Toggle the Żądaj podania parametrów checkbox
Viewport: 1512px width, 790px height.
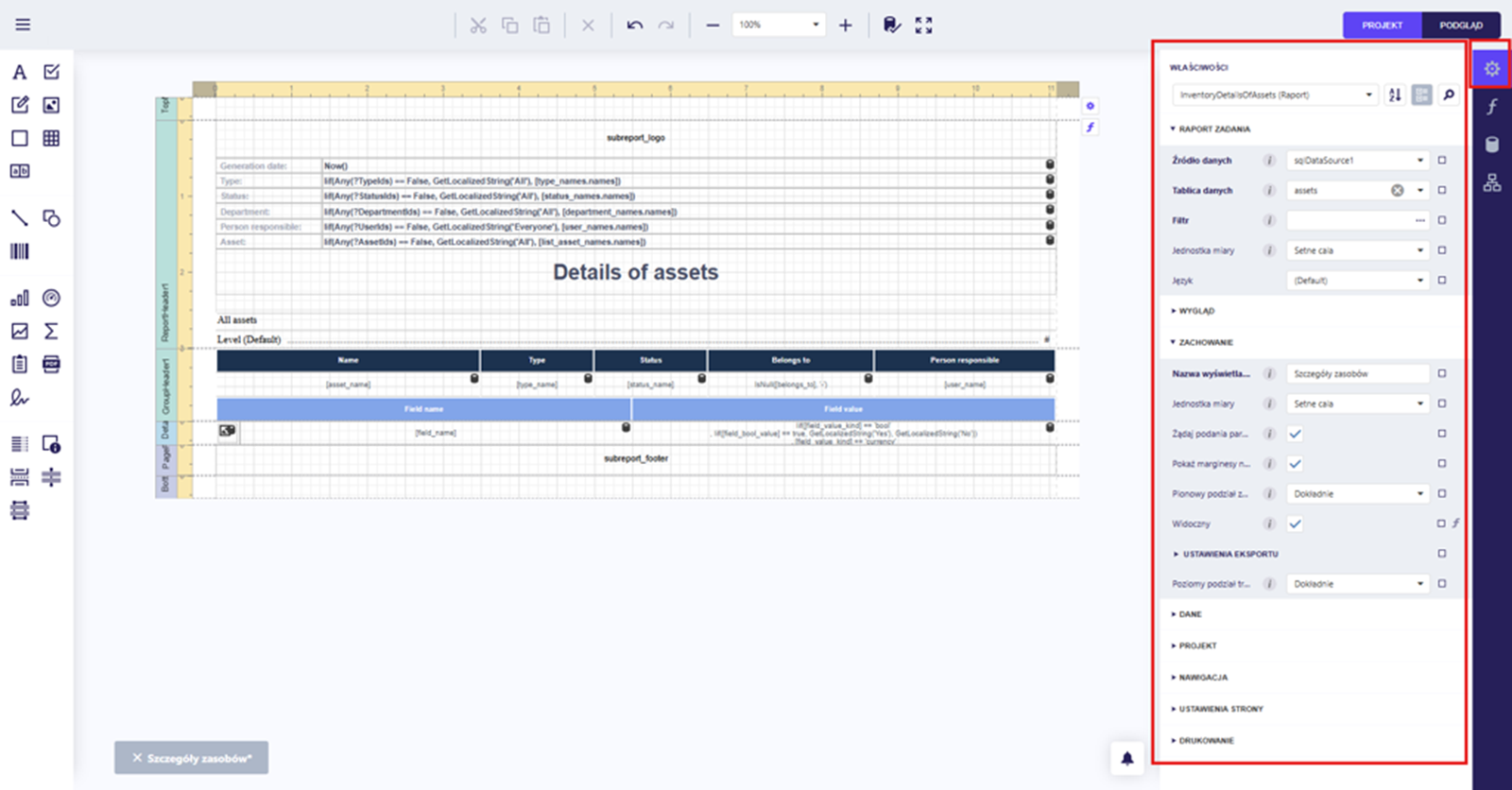coord(1295,434)
